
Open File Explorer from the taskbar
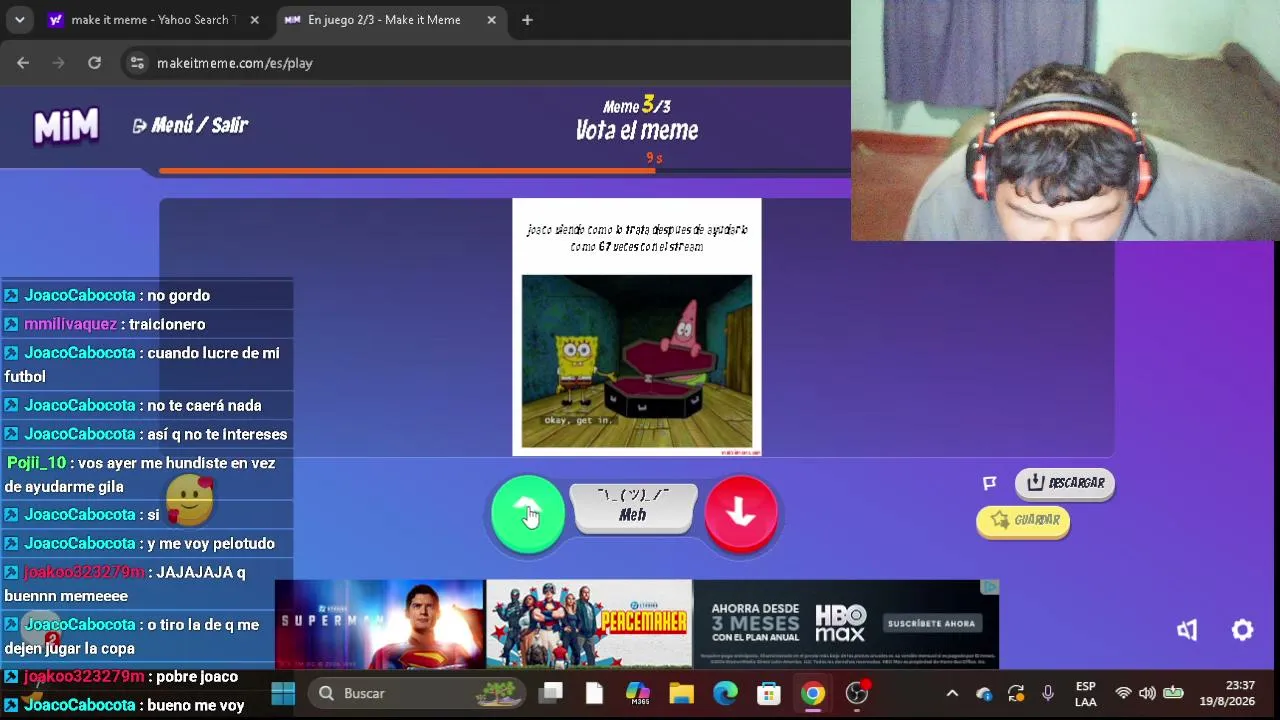pos(681,693)
